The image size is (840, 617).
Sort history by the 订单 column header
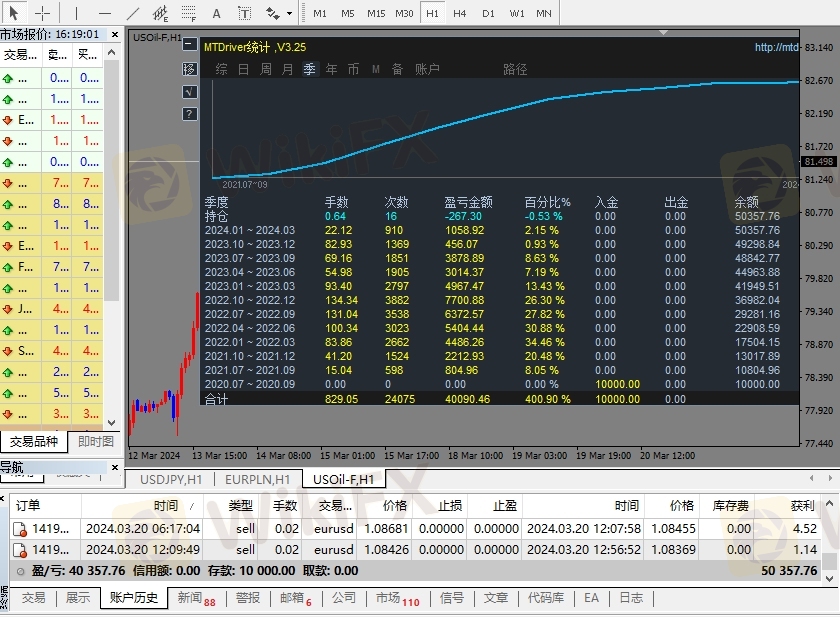pyautogui.click(x=45, y=506)
